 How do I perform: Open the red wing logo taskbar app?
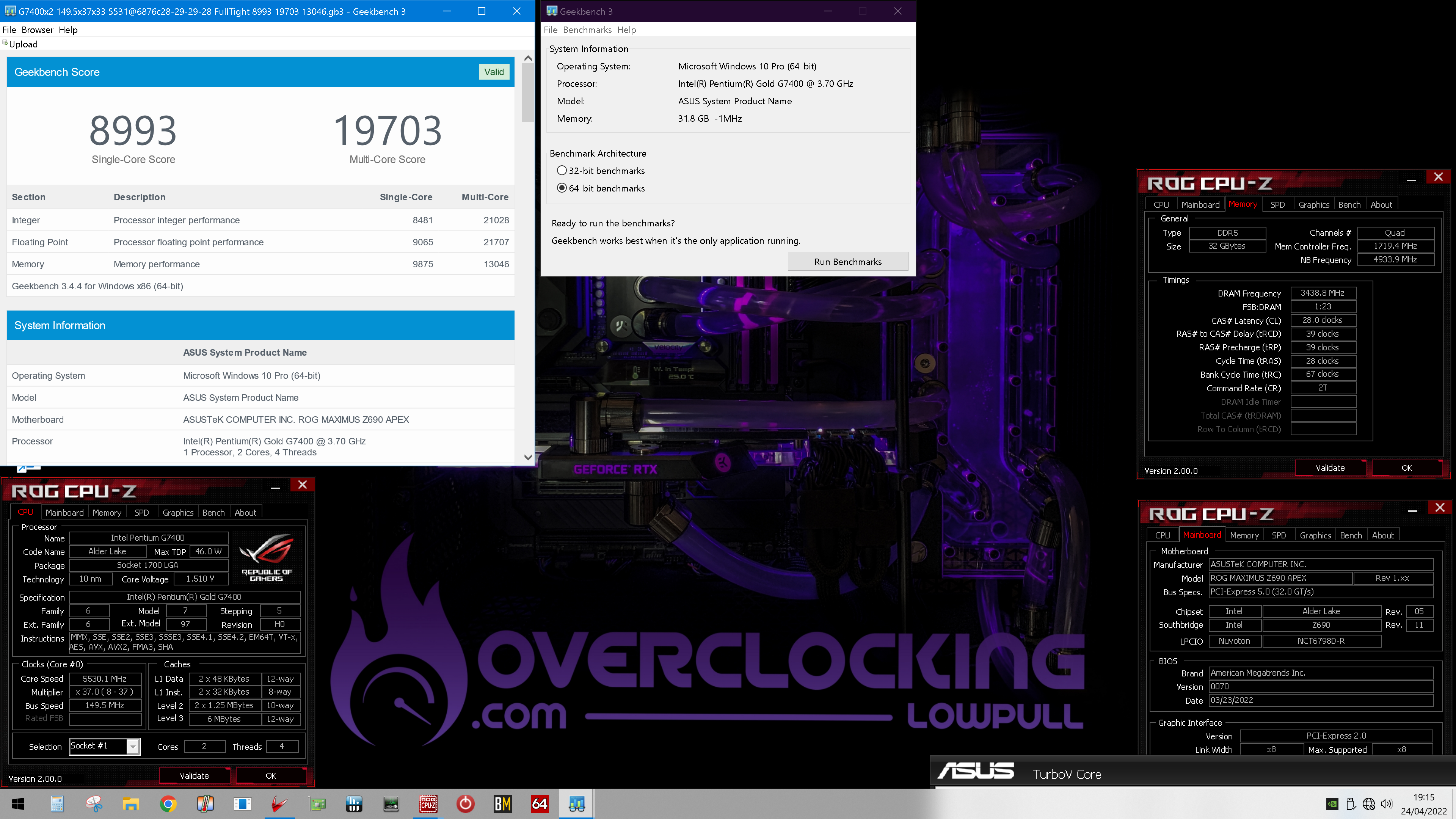pos(280,803)
